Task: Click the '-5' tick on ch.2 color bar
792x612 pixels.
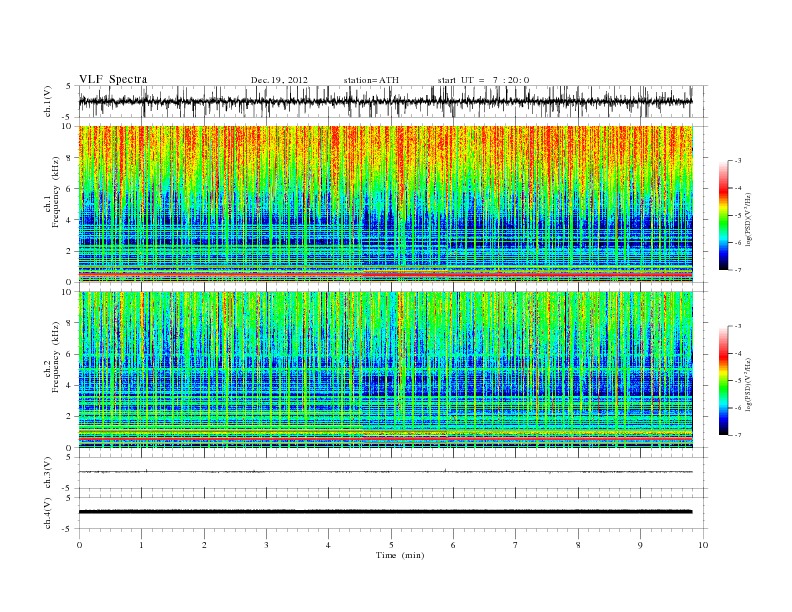Action: [x=737, y=380]
